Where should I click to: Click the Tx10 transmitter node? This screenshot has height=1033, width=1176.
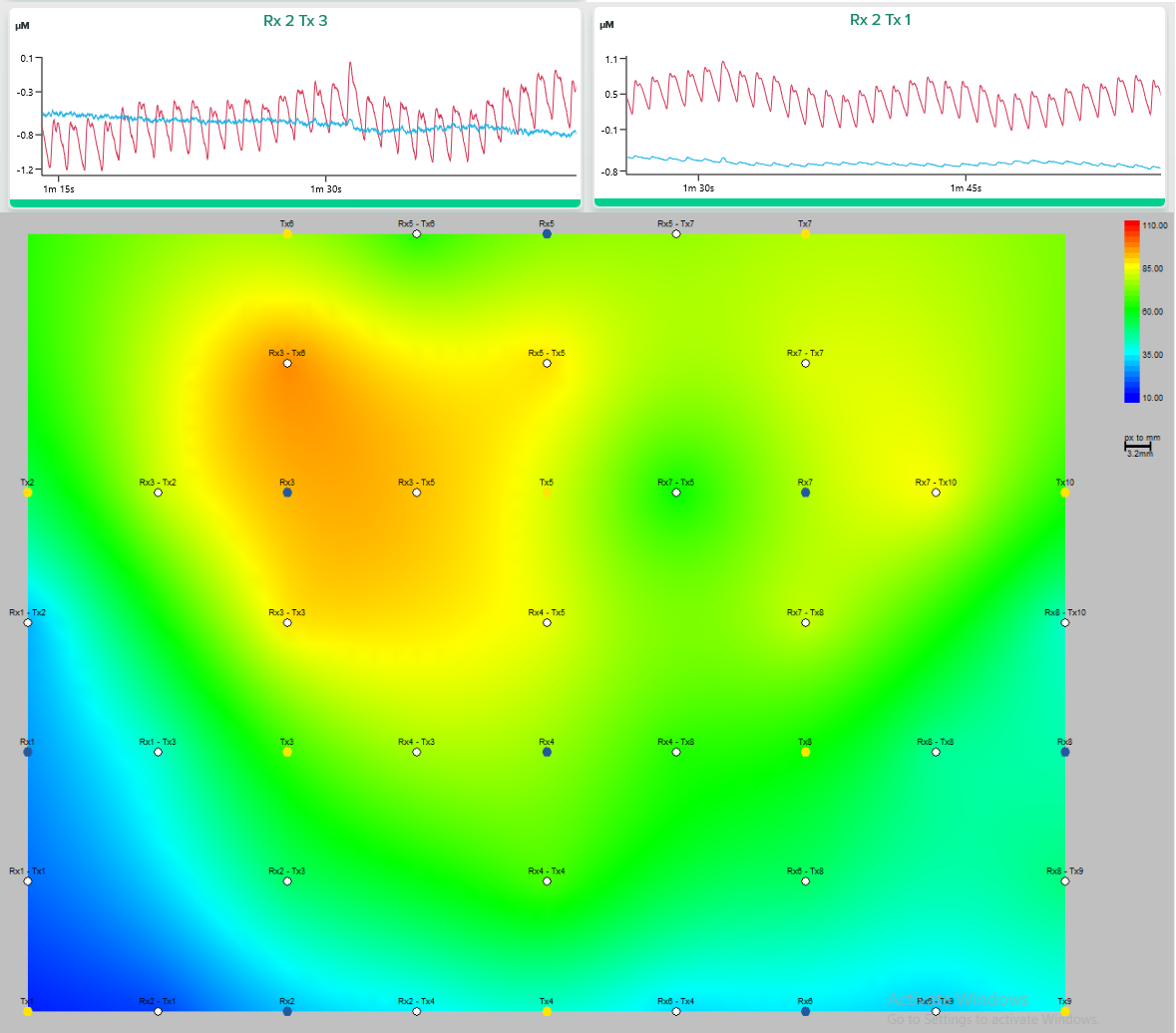click(x=1065, y=493)
